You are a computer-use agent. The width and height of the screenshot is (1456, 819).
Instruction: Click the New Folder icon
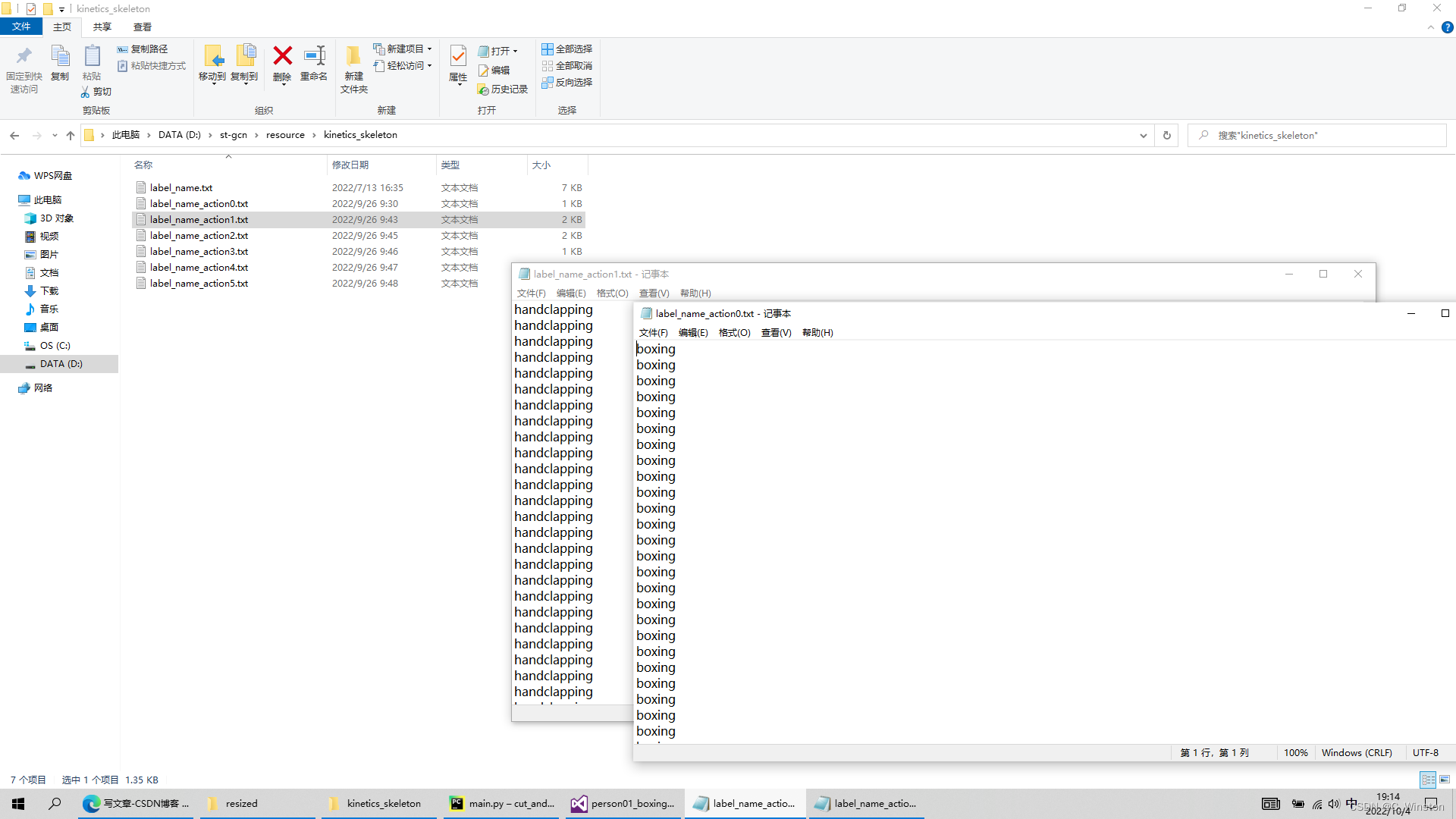click(353, 56)
